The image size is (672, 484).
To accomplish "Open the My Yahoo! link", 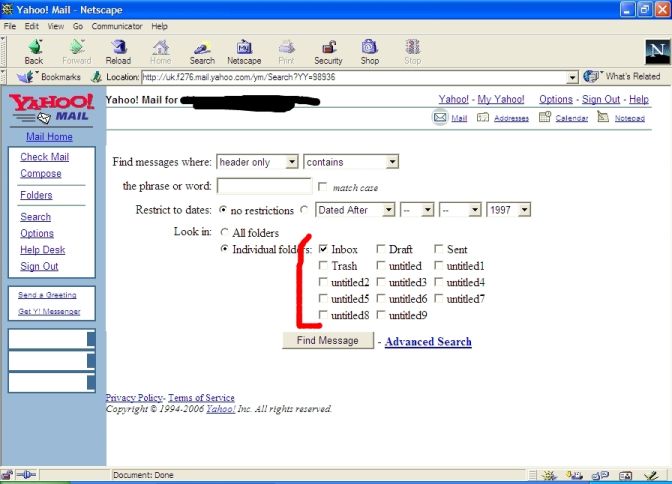I will pos(501,99).
